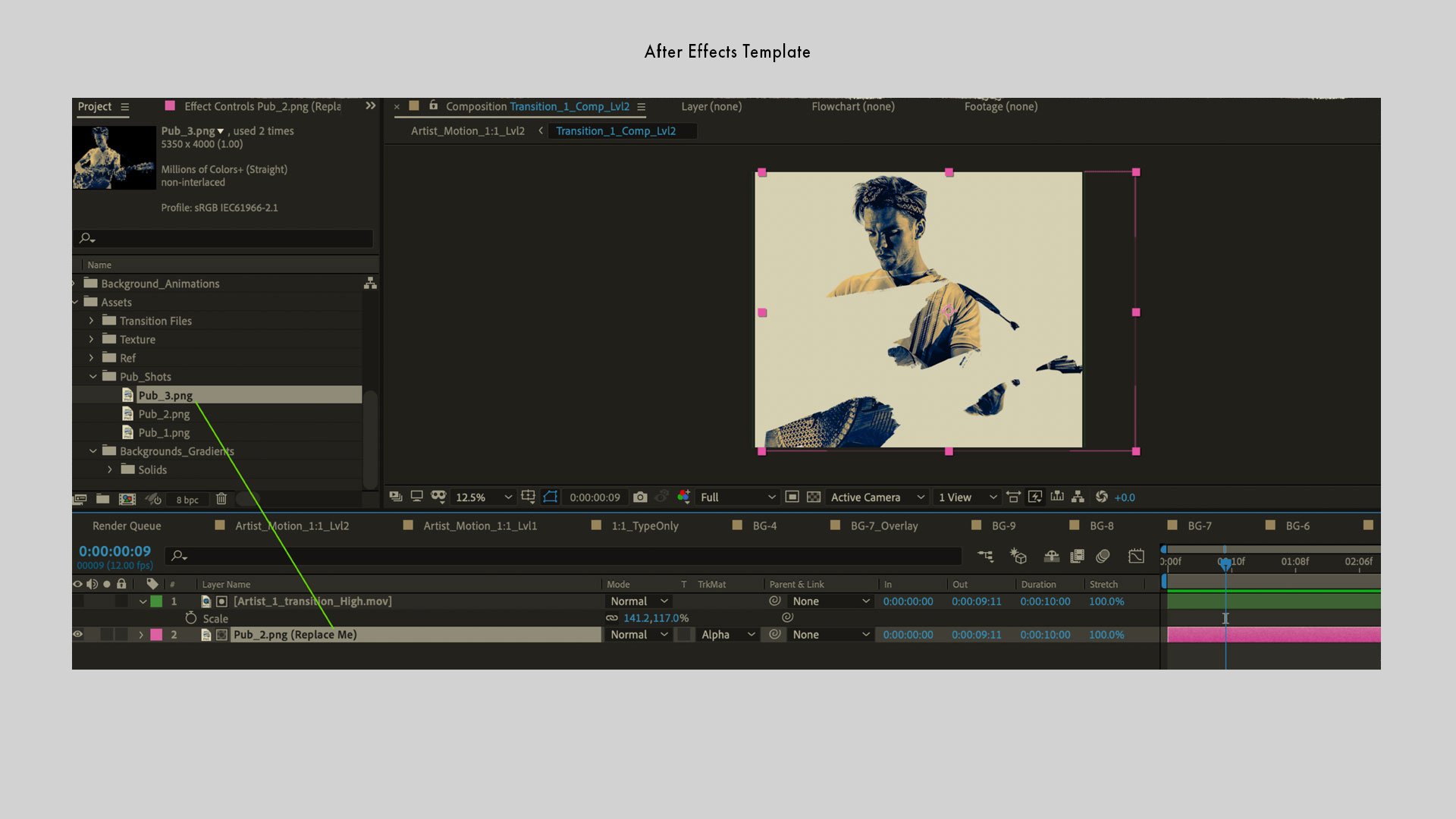Take a snapshot with the camera icon
The height and width of the screenshot is (819, 1456).
click(640, 497)
